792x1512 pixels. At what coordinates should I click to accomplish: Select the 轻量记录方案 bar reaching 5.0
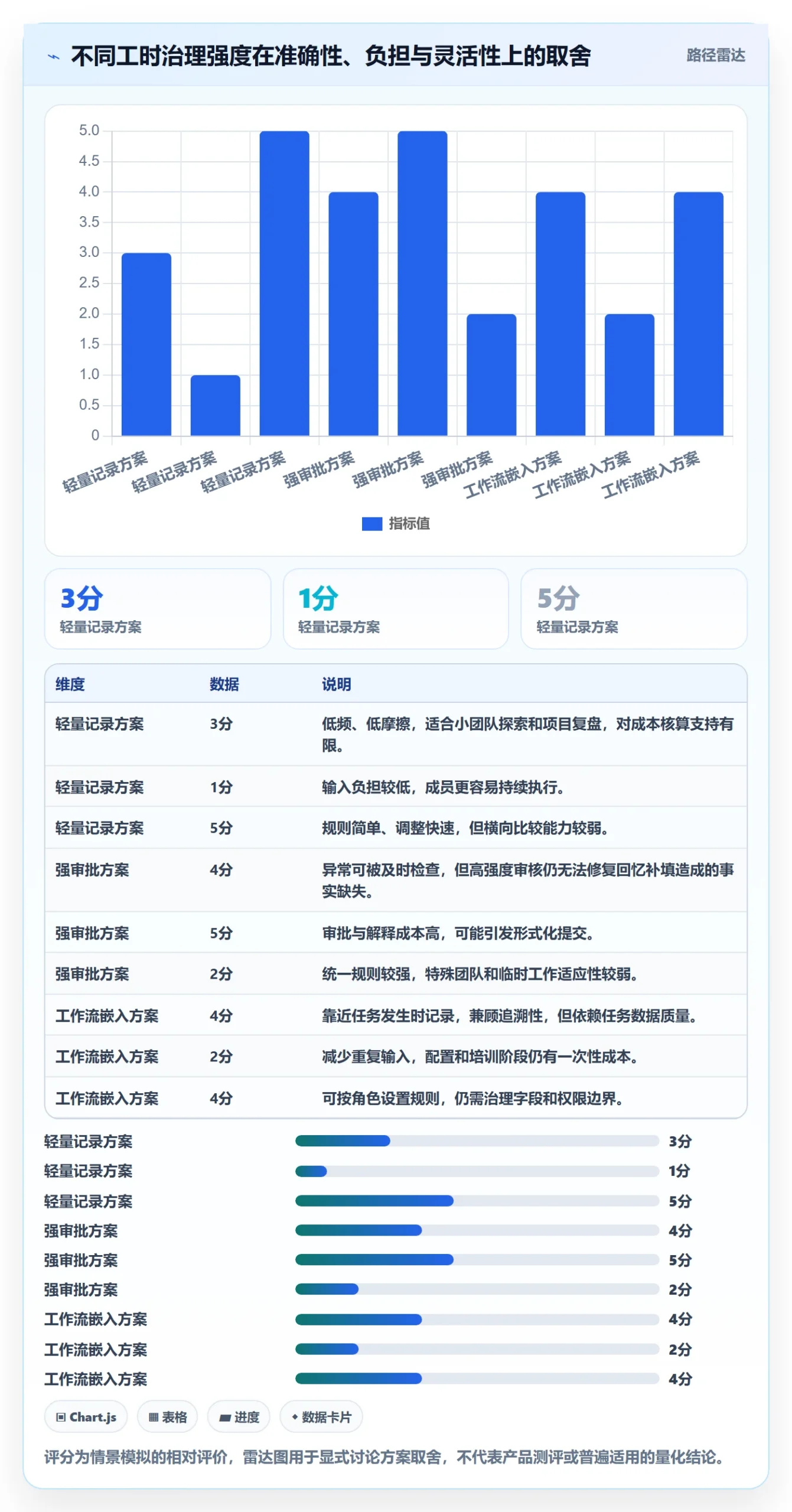pyautogui.click(x=284, y=283)
